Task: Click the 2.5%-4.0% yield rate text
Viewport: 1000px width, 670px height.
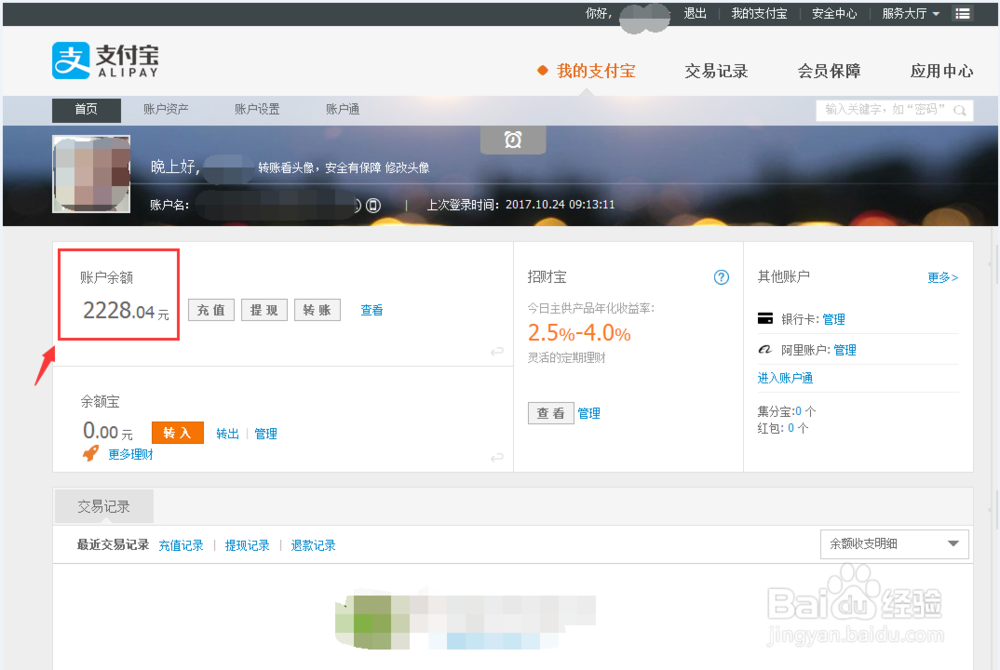Action: tap(579, 333)
